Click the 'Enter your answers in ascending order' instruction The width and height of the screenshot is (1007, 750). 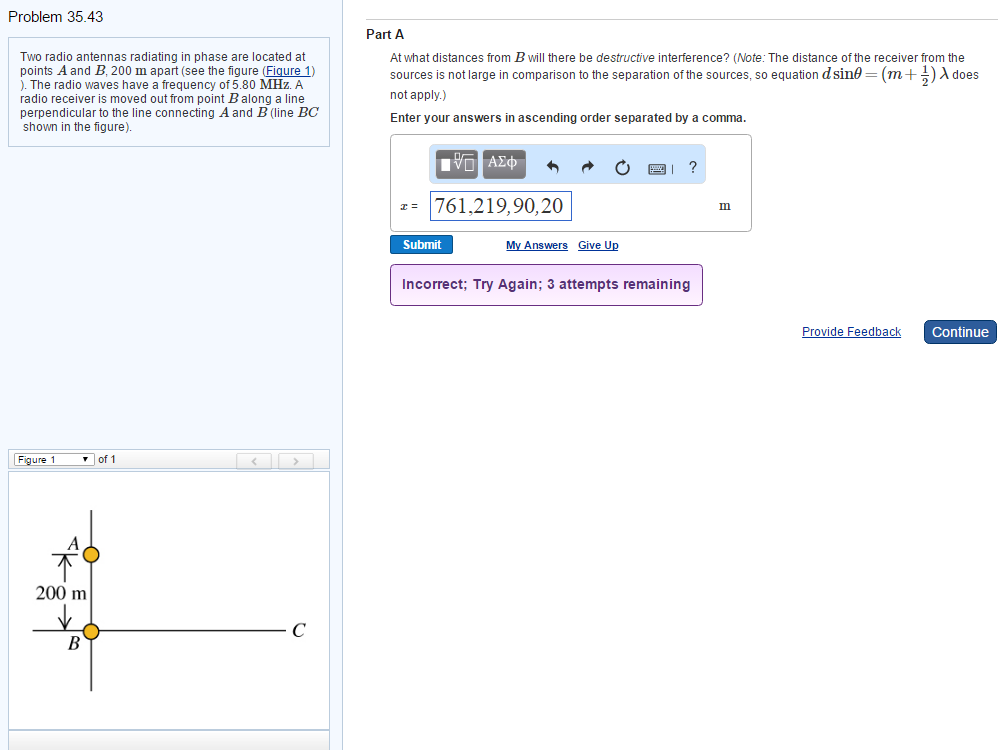coord(568,118)
